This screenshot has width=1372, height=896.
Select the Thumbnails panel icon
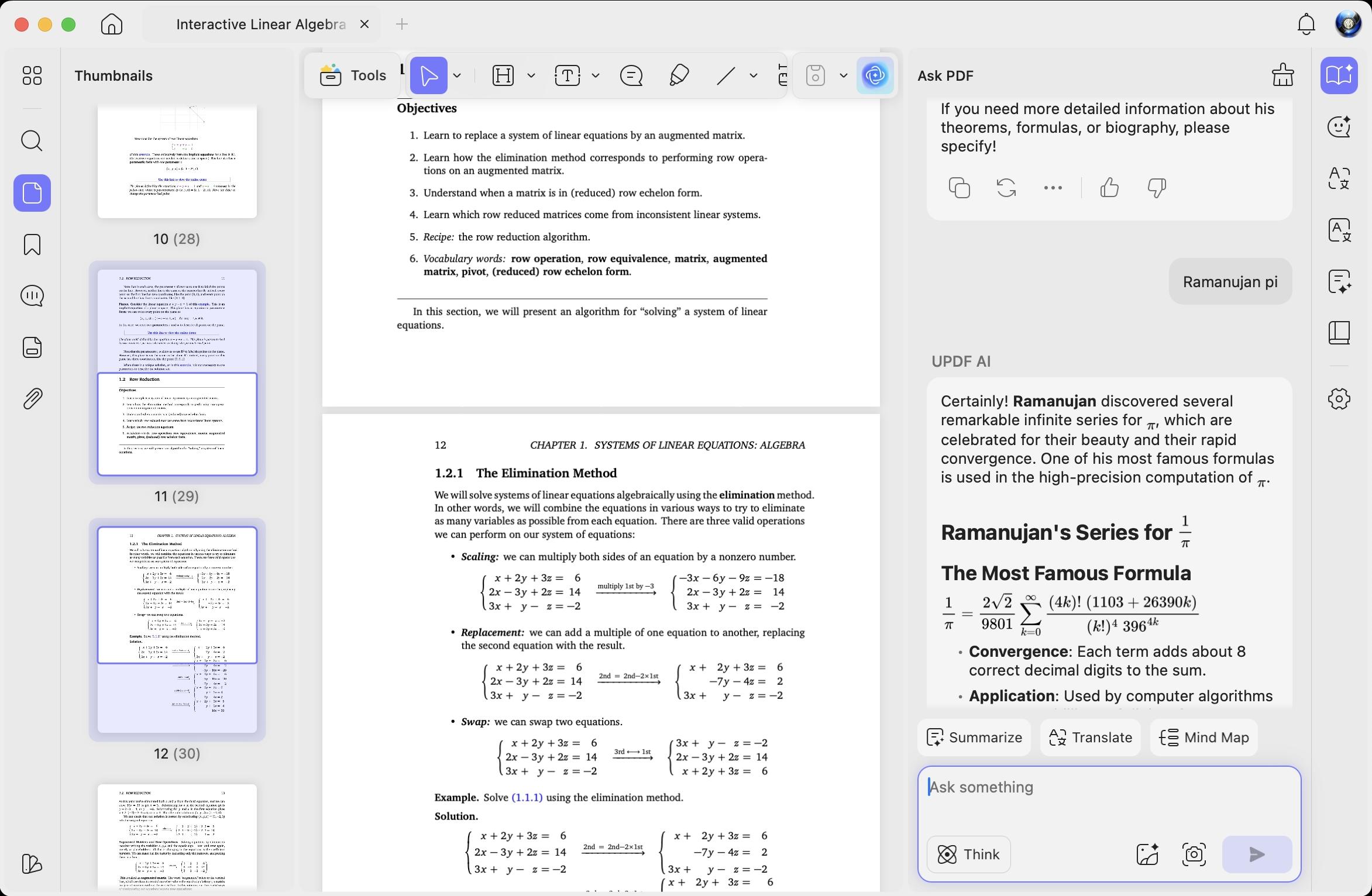click(32, 193)
